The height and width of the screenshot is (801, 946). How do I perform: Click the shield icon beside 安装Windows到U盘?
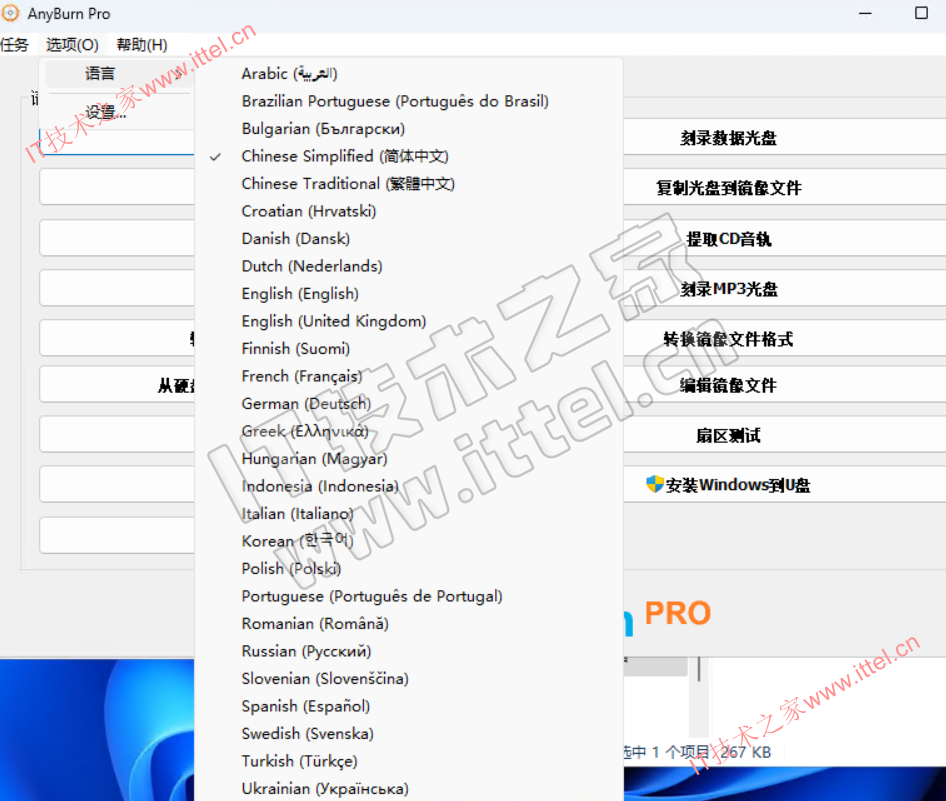pos(655,485)
